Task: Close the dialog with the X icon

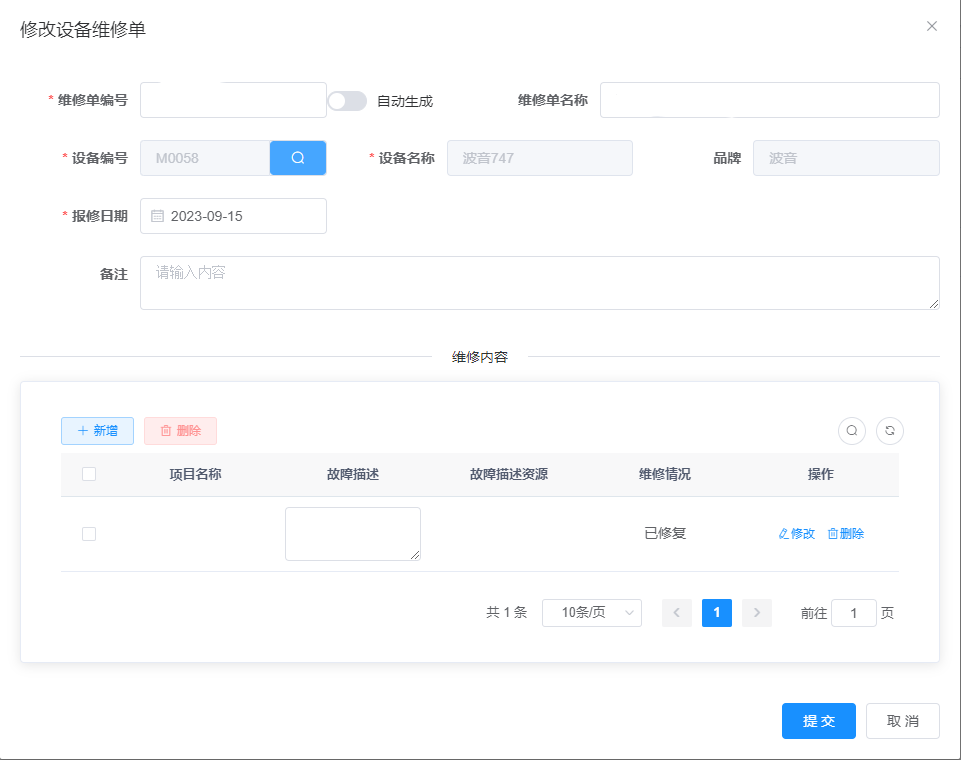Action: point(932,27)
